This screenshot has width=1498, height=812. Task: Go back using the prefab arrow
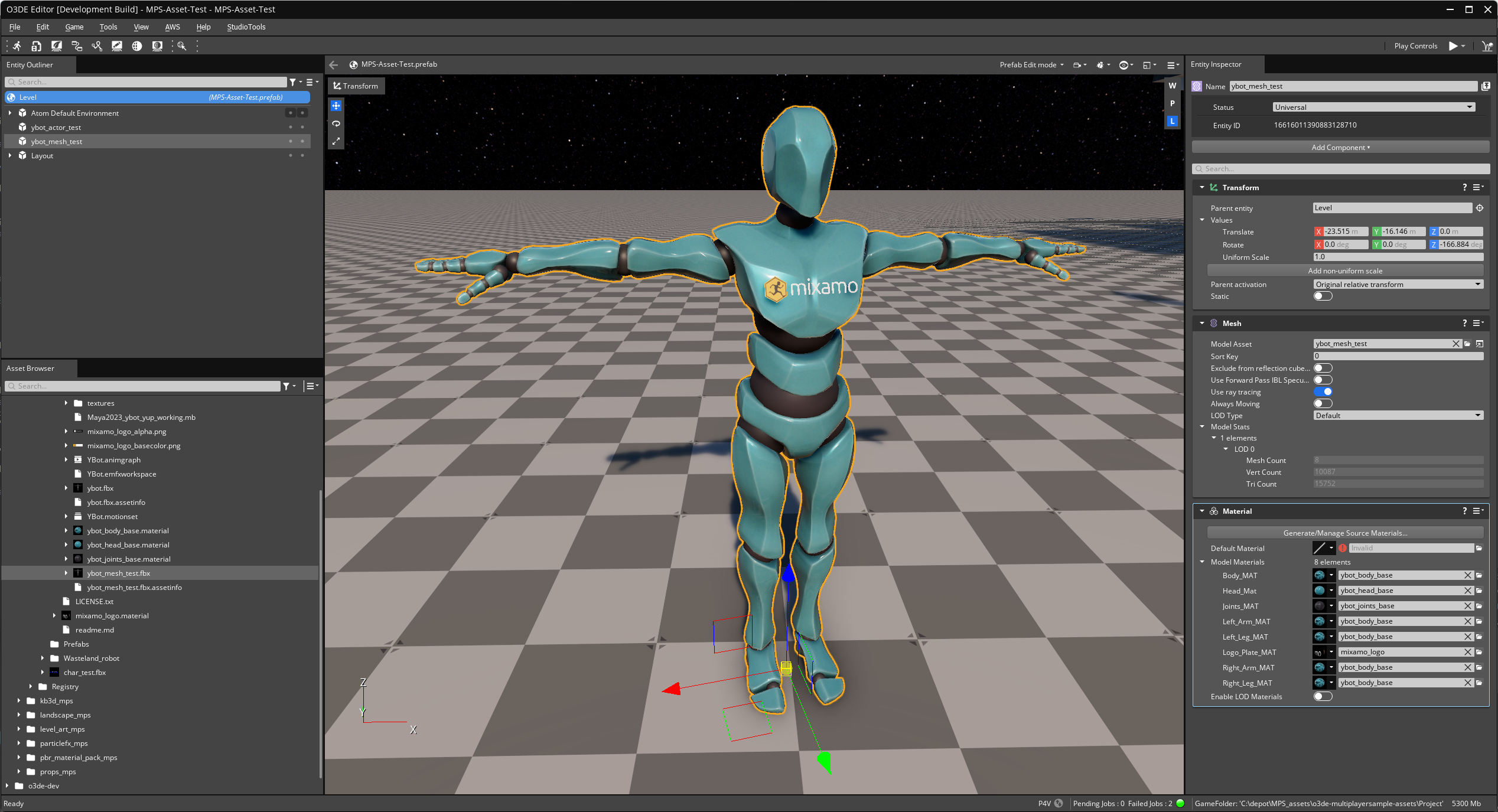point(334,65)
